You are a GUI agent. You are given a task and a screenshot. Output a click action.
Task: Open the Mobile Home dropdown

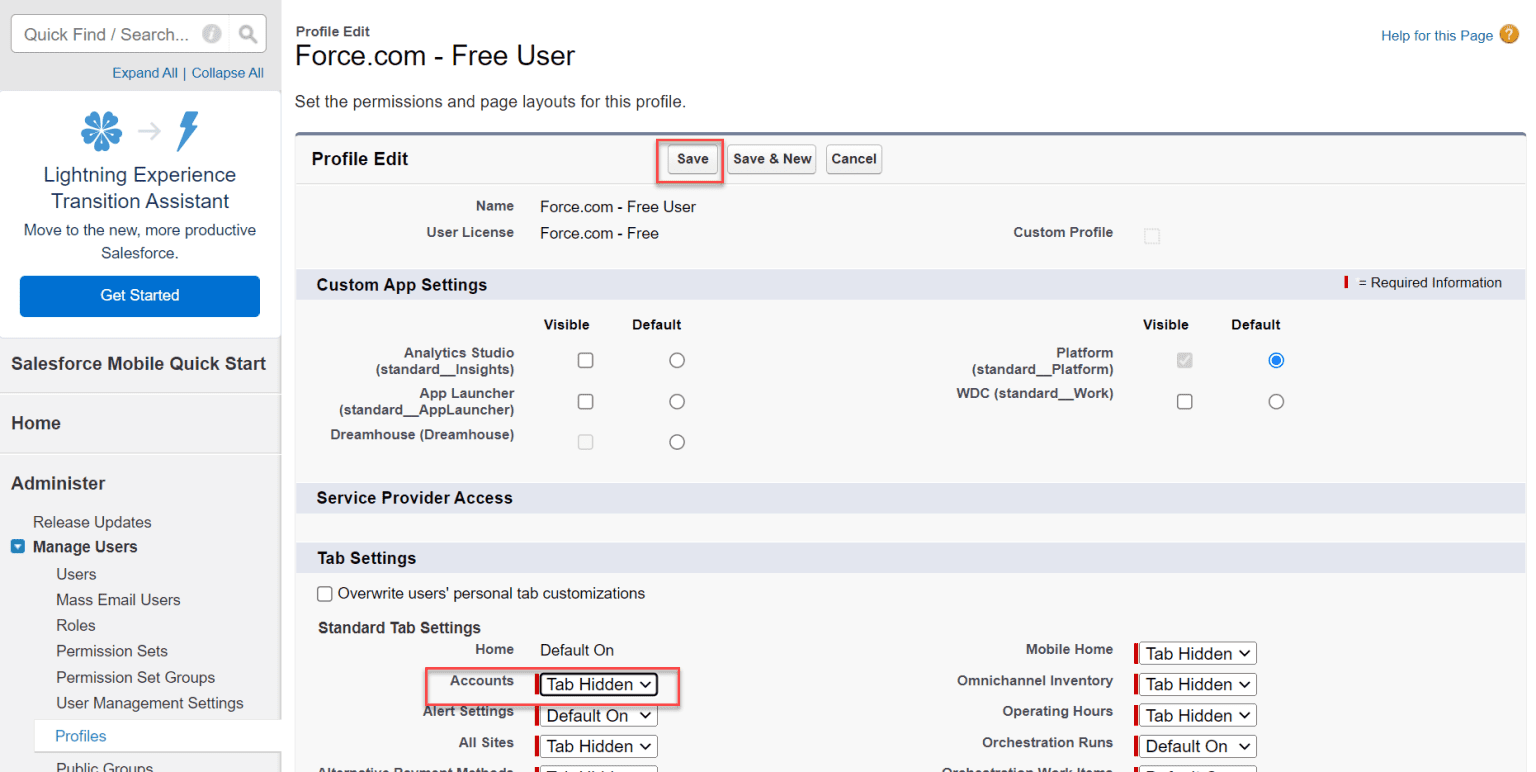tap(1197, 654)
